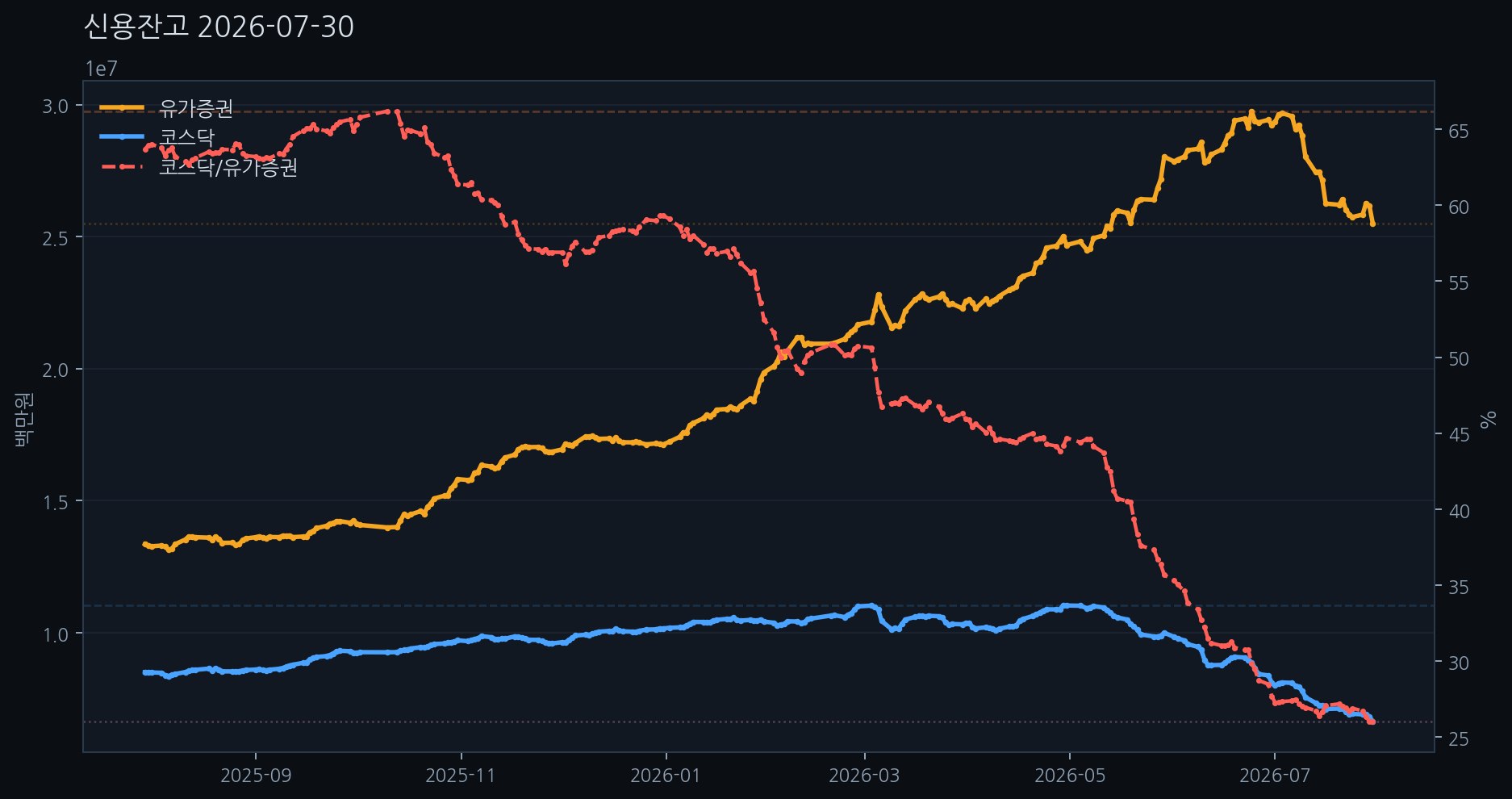Viewport: 1512px width, 799px height.
Task: Click the 2025-09 x-axis tick label
Action: click(256, 776)
